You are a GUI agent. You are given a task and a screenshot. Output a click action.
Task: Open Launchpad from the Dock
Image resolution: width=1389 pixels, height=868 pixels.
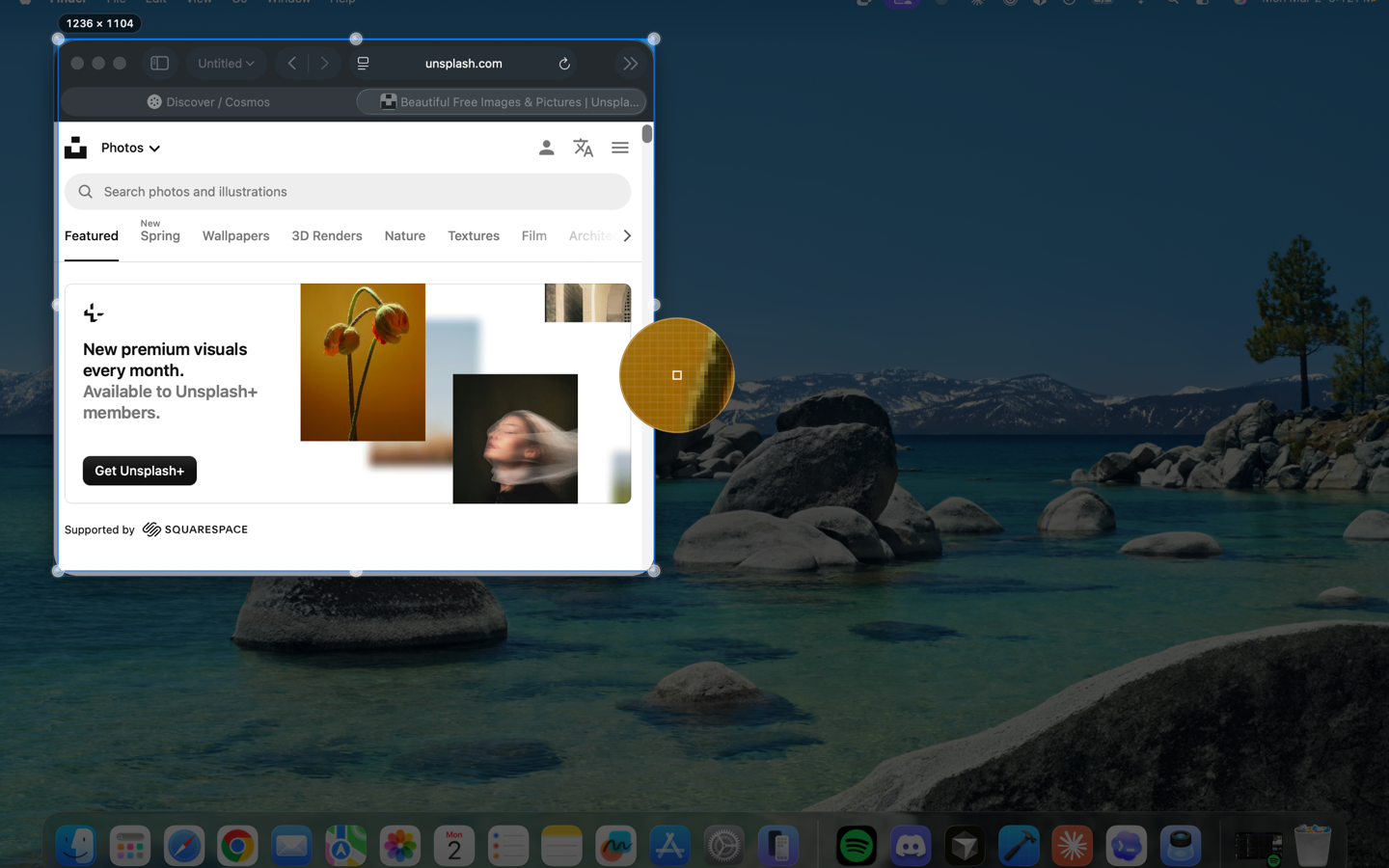coord(130,846)
